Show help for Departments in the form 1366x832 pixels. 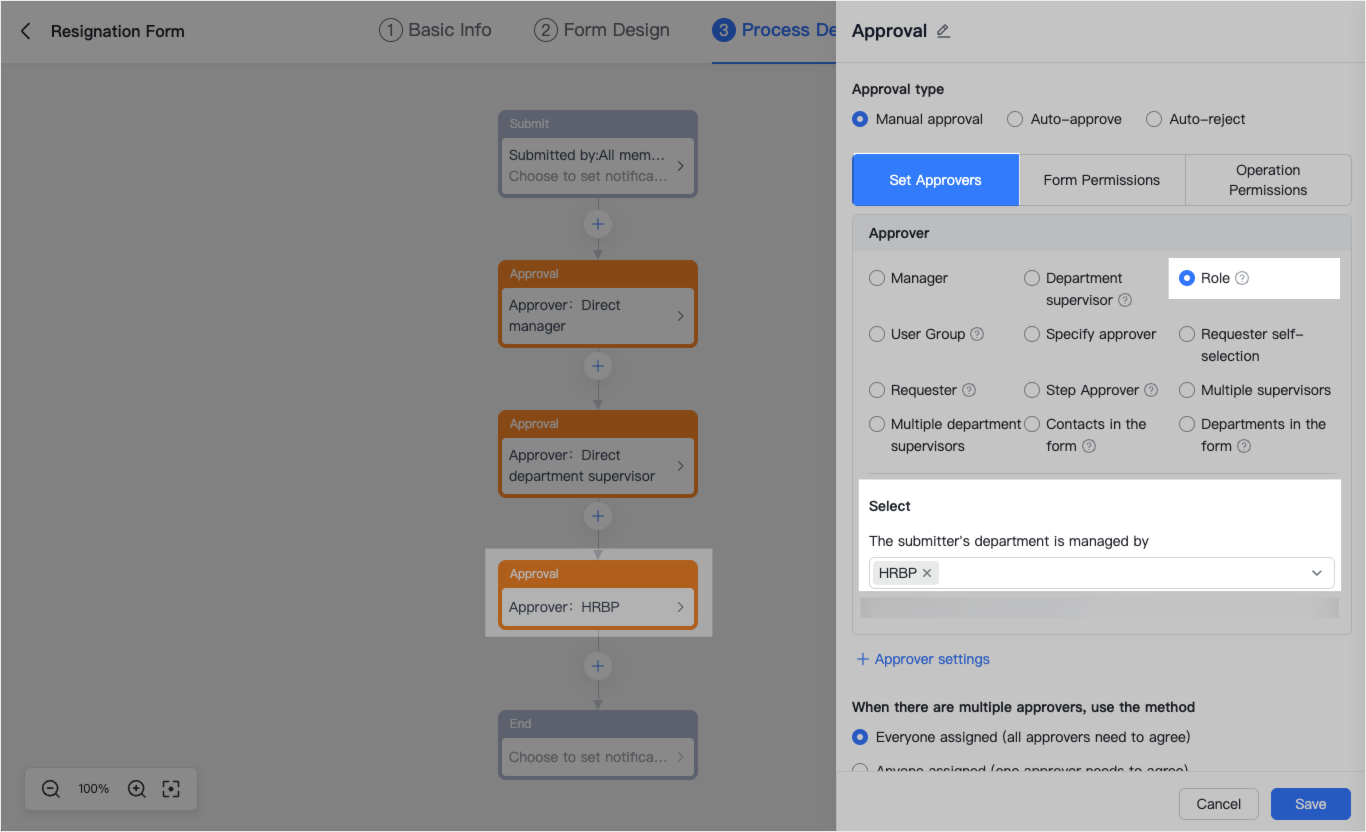point(1244,446)
